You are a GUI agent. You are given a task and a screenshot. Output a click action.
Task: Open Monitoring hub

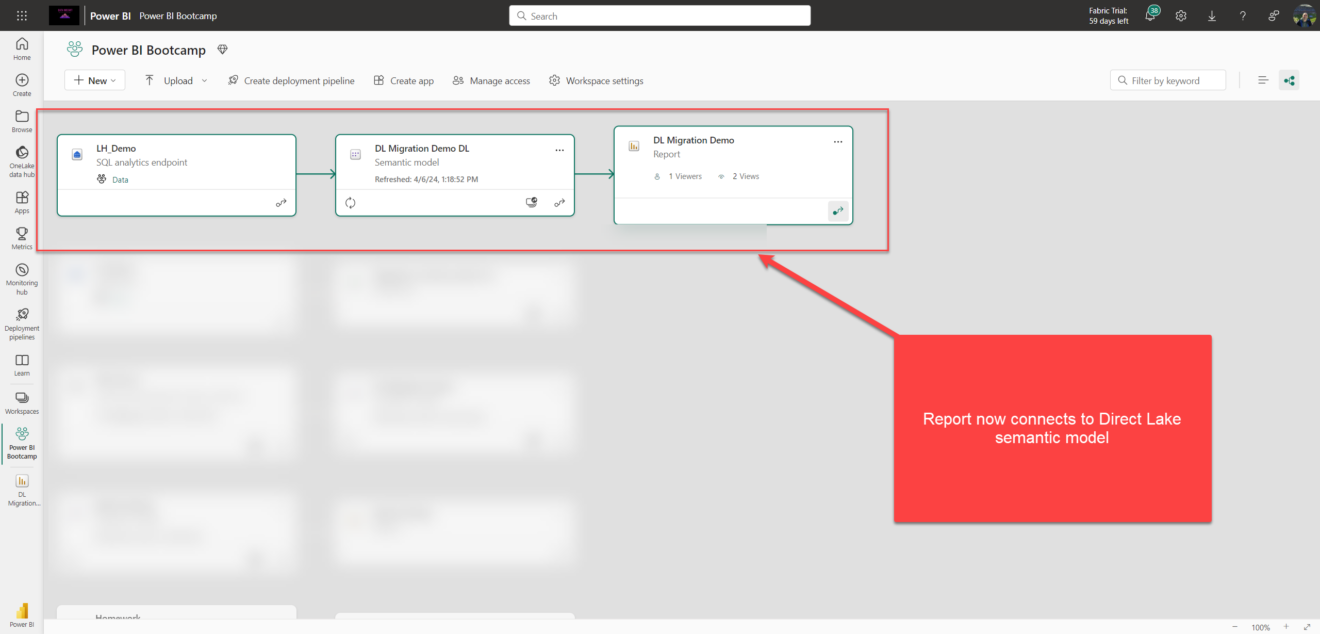click(22, 279)
